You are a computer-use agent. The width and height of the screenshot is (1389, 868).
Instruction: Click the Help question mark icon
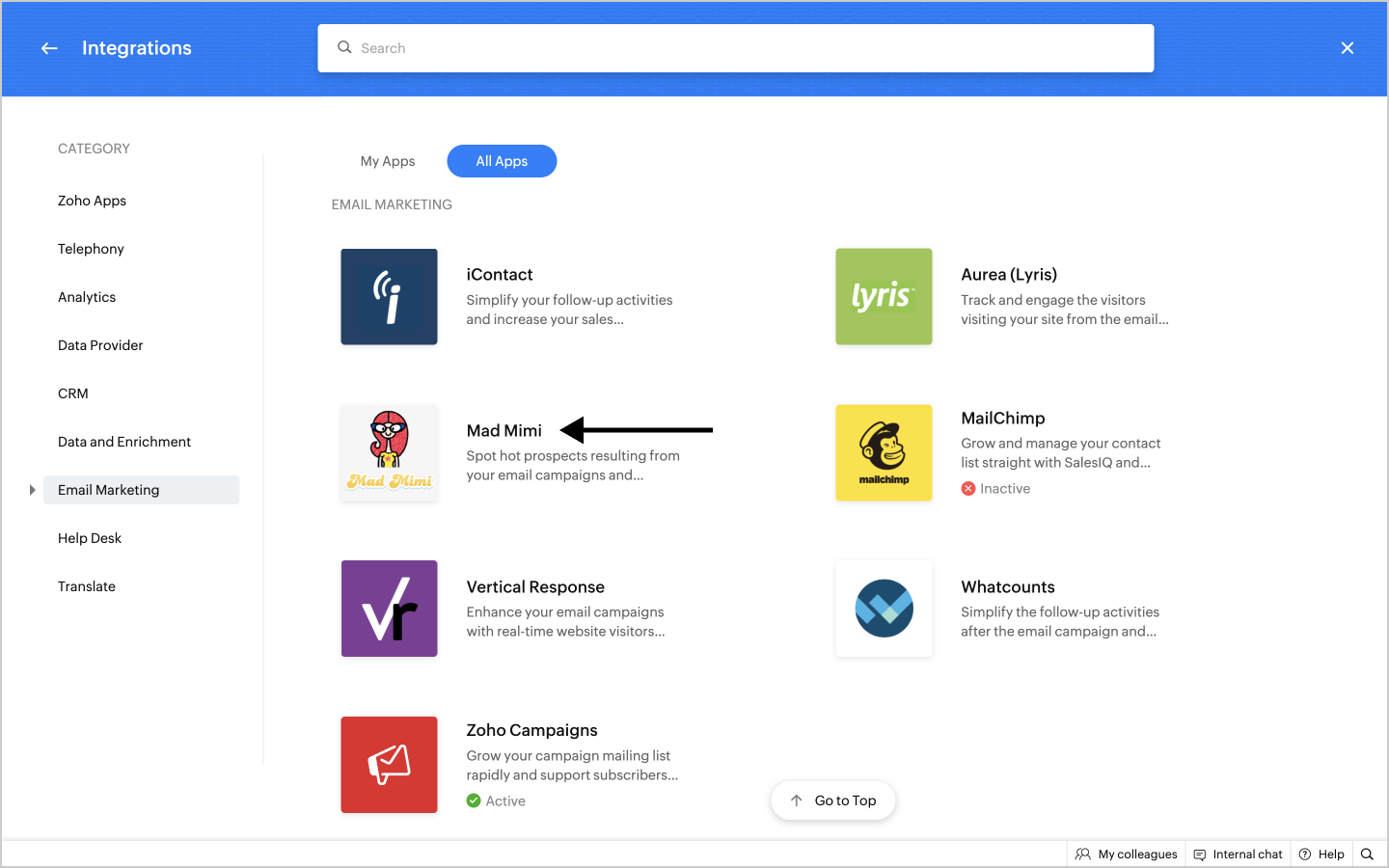[x=1305, y=854]
